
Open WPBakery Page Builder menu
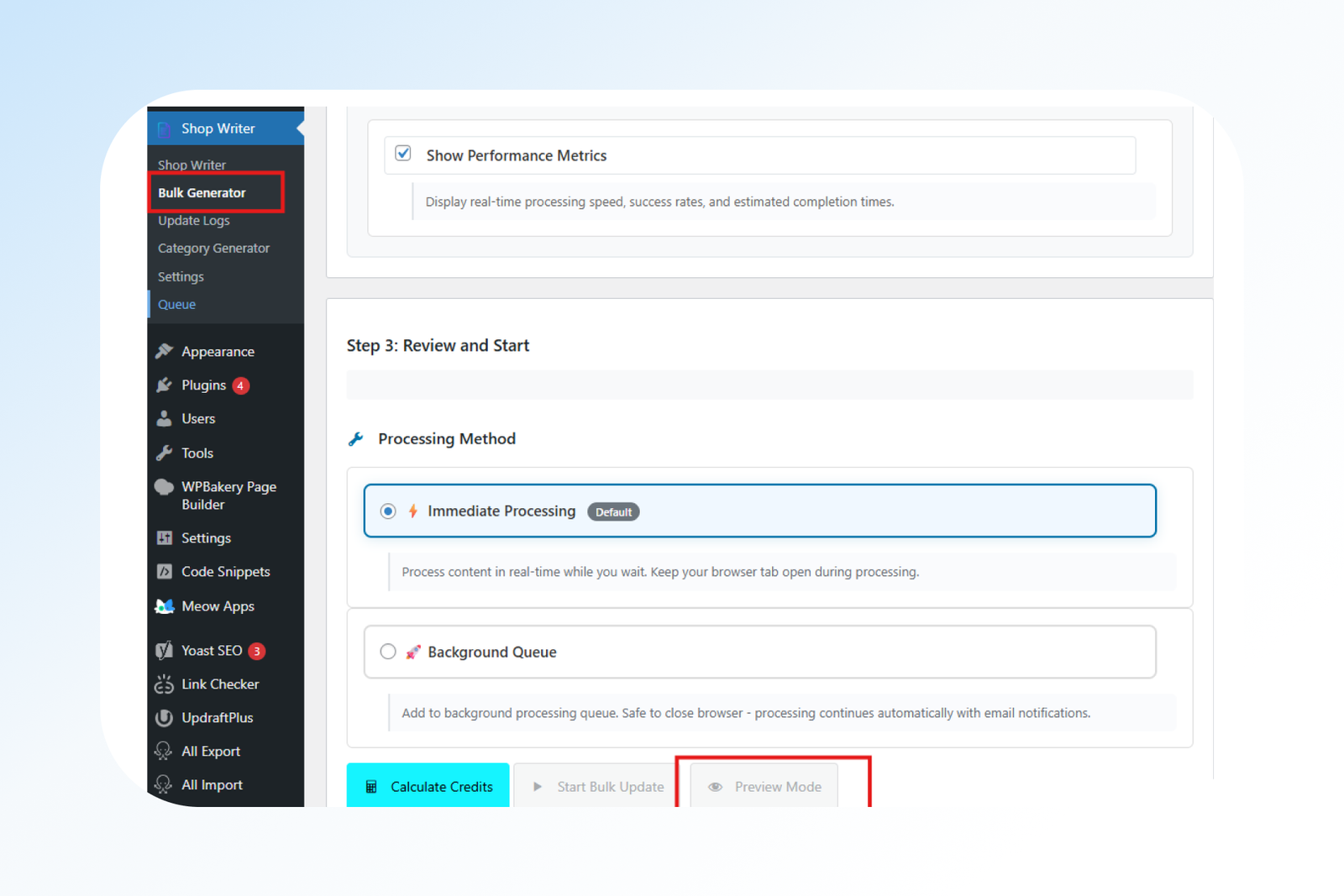228,495
